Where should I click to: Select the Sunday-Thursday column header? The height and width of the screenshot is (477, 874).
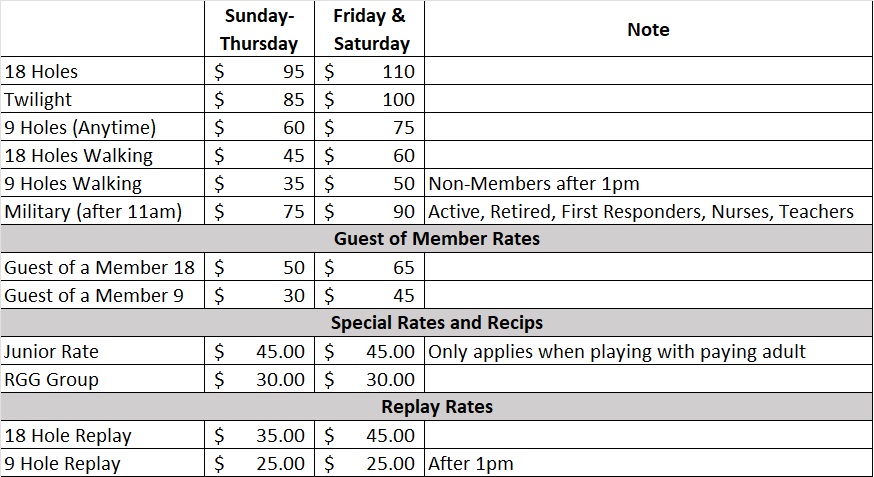click(x=259, y=29)
